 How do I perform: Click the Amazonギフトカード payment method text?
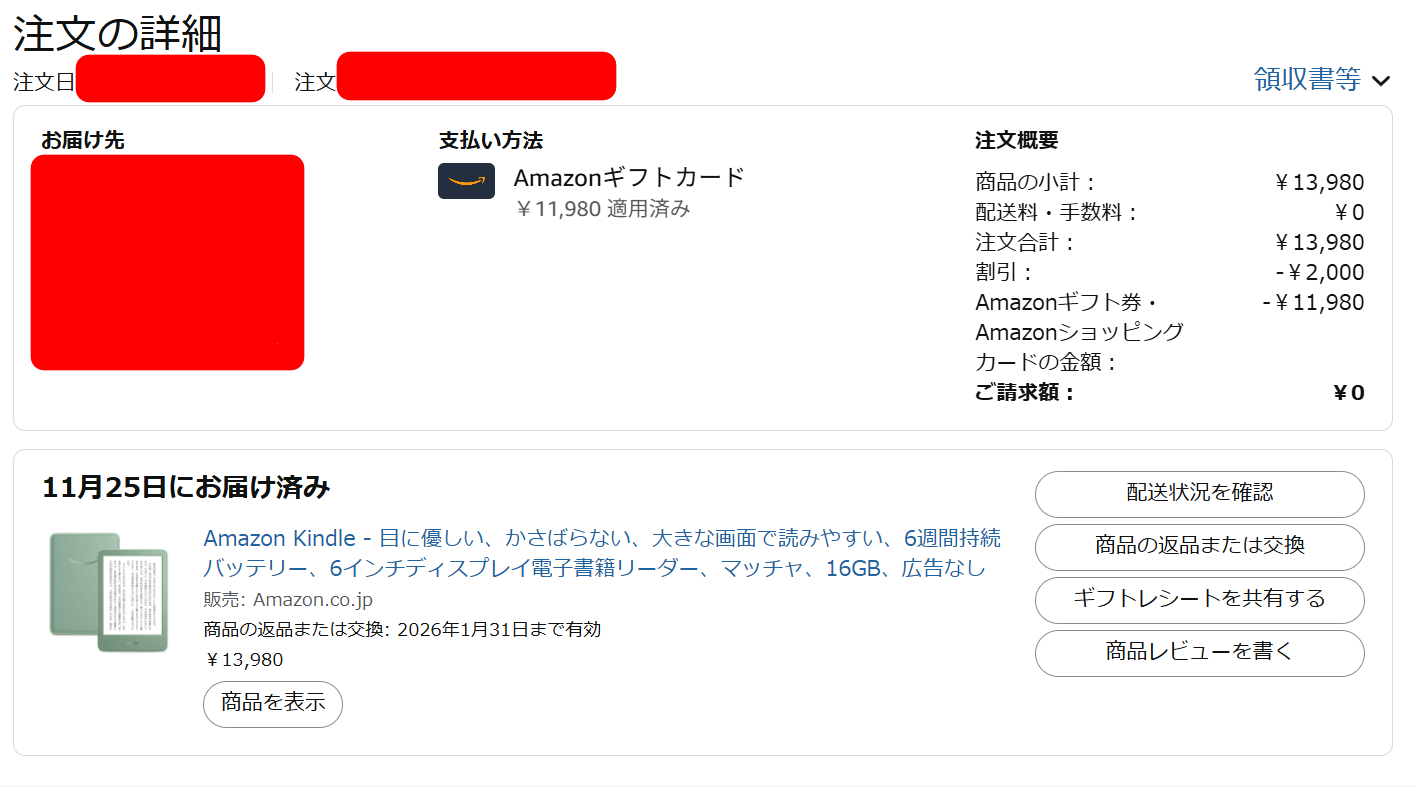coord(629,178)
